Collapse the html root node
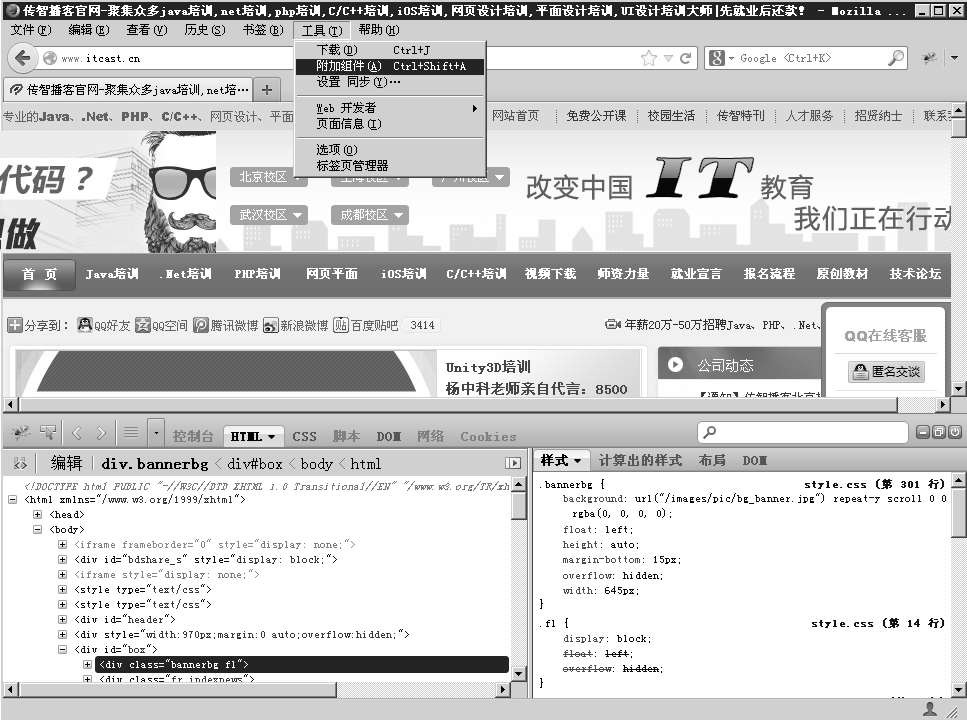The height and width of the screenshot is (720, 967). coord(13,499)
